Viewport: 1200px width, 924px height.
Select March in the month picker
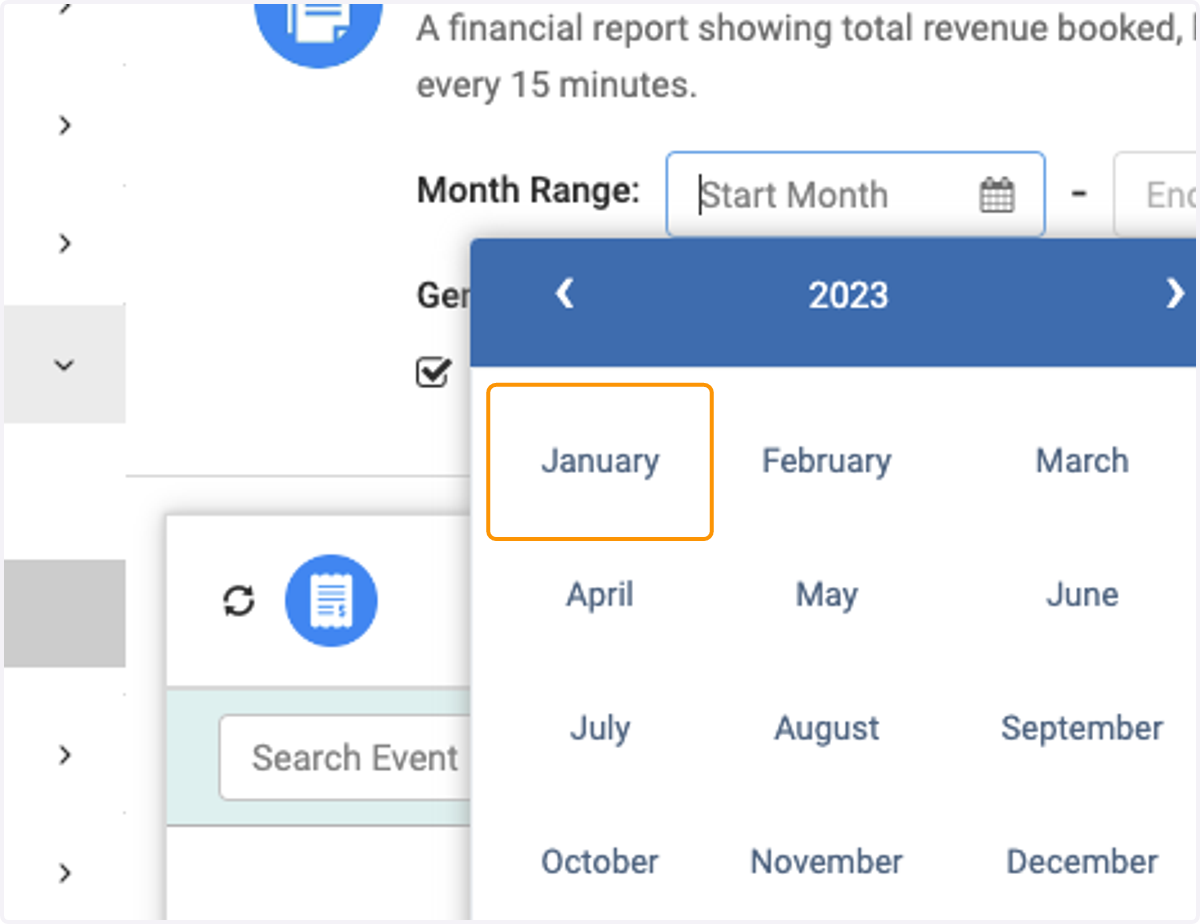pos(1082,461)
